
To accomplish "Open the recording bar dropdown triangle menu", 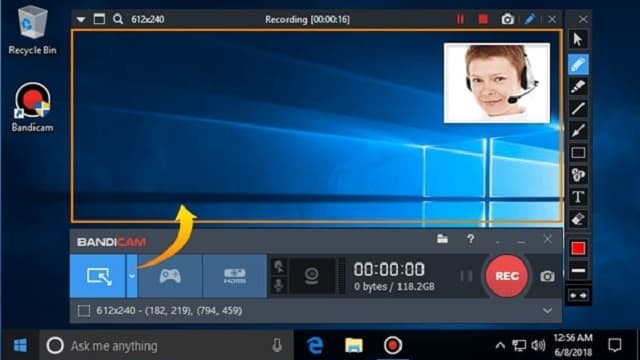I will coord(81,19).
